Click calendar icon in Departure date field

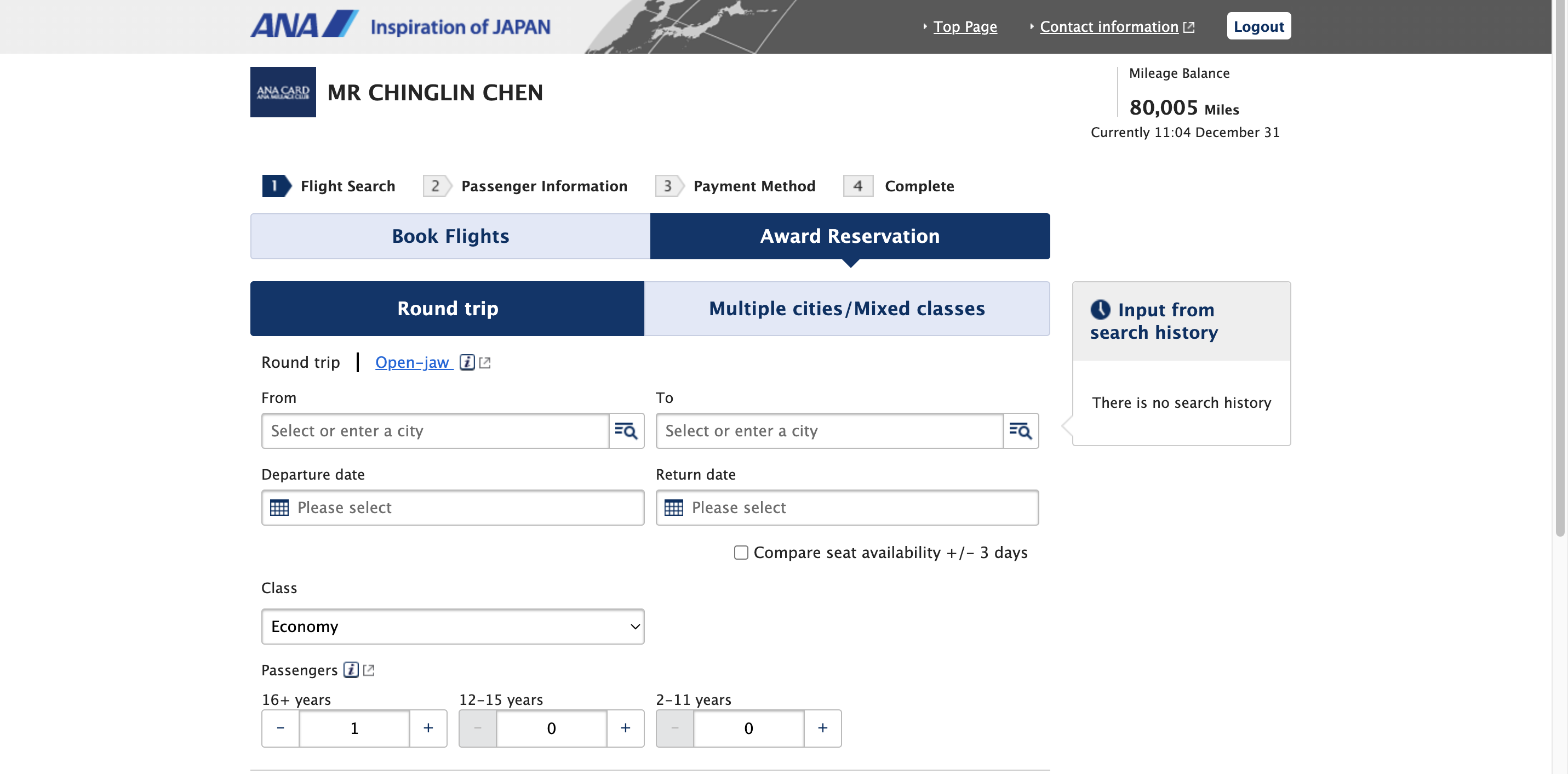point(279,507)
